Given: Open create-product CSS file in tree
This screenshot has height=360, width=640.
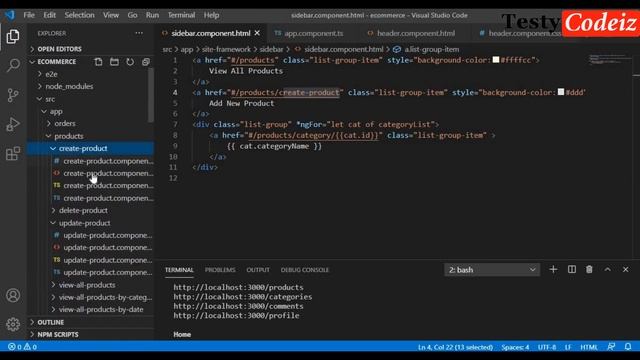Looking at the screenshot, I should (103, 161).
